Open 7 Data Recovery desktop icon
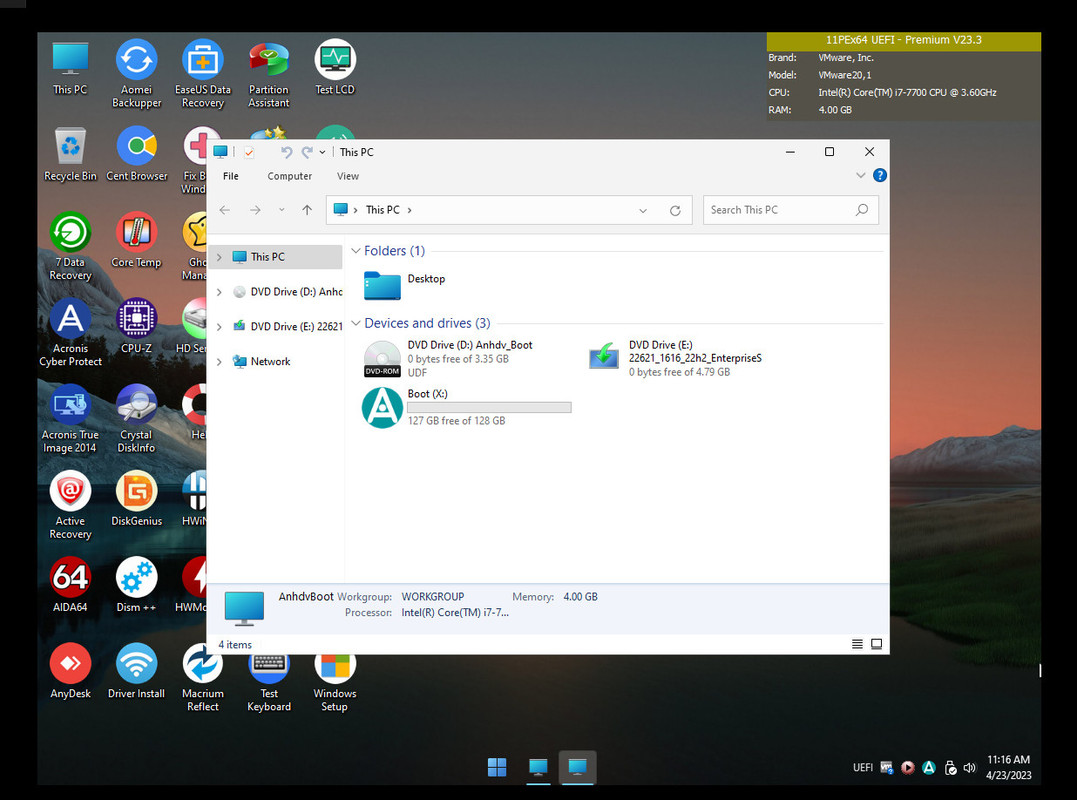Image resolution: width=1077 pixels, height=800 pixels. (70, 247)
